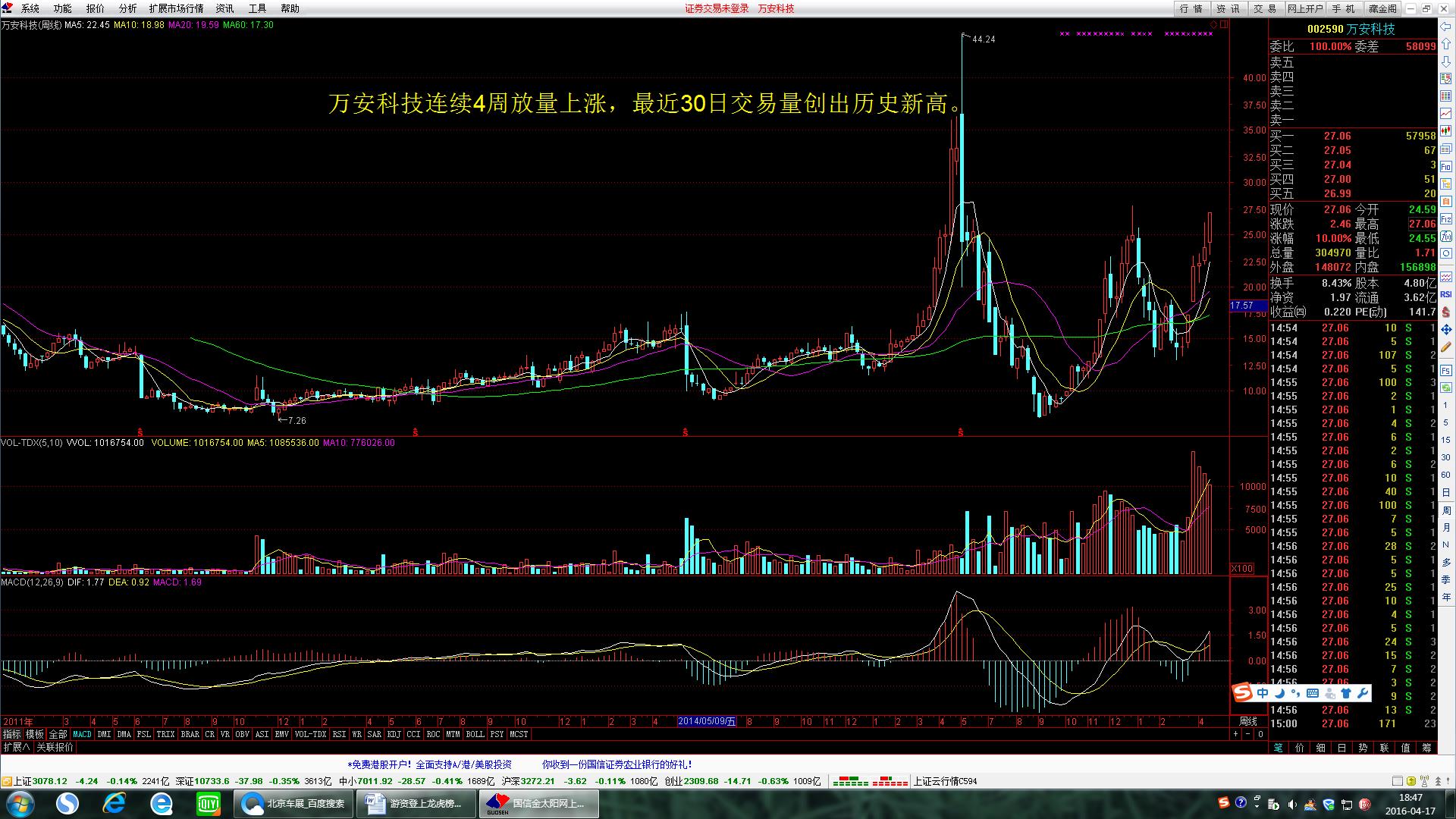
Task: Click the Fiz icon in right sidebar
Action: pyautogui.click(x=1446, y=218)
